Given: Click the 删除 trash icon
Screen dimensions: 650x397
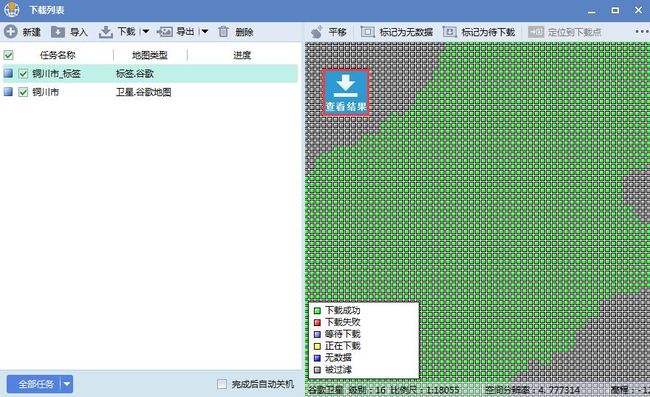Looking at the screenshot, I should point(223,31).
